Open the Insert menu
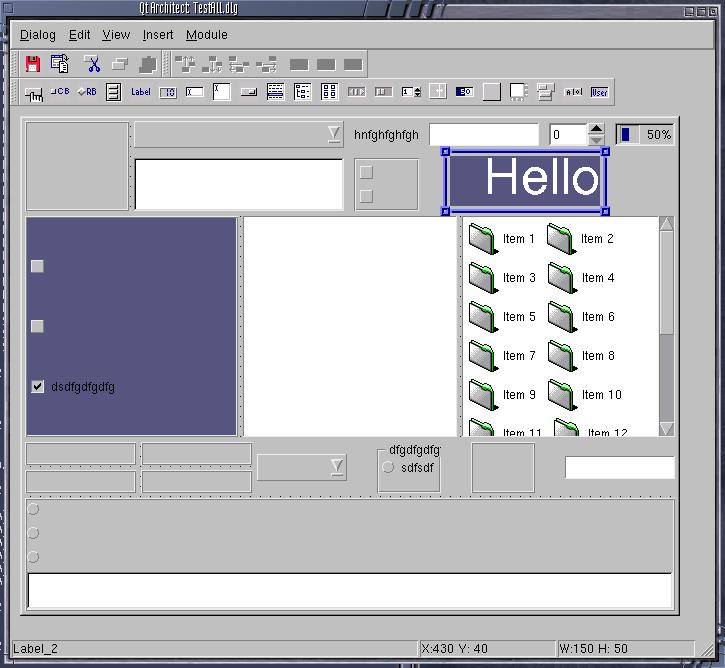 (x=158, y=35)
